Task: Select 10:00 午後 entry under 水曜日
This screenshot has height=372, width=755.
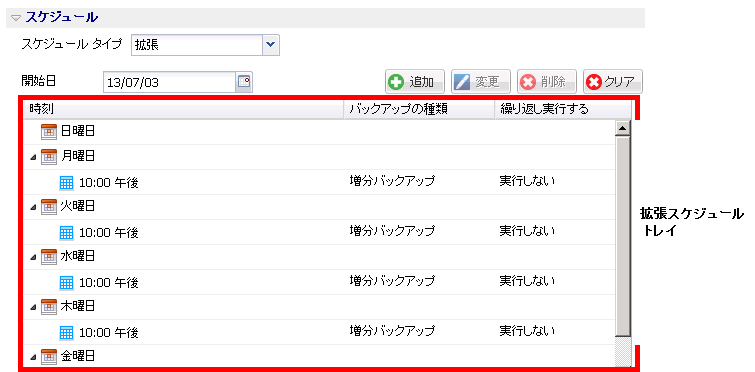Action: click(109, 283)
